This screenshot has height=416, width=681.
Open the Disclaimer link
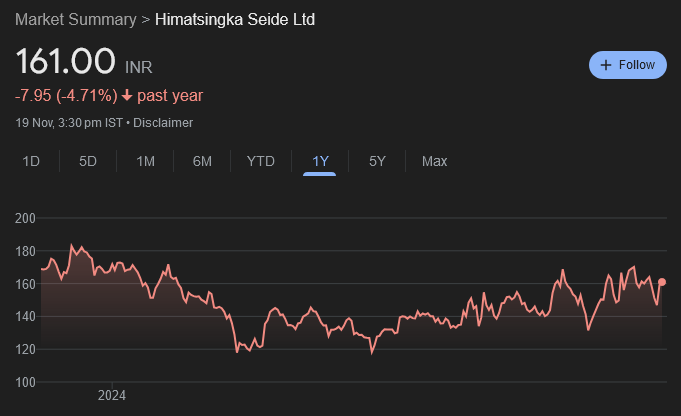[x=163, y=123]
